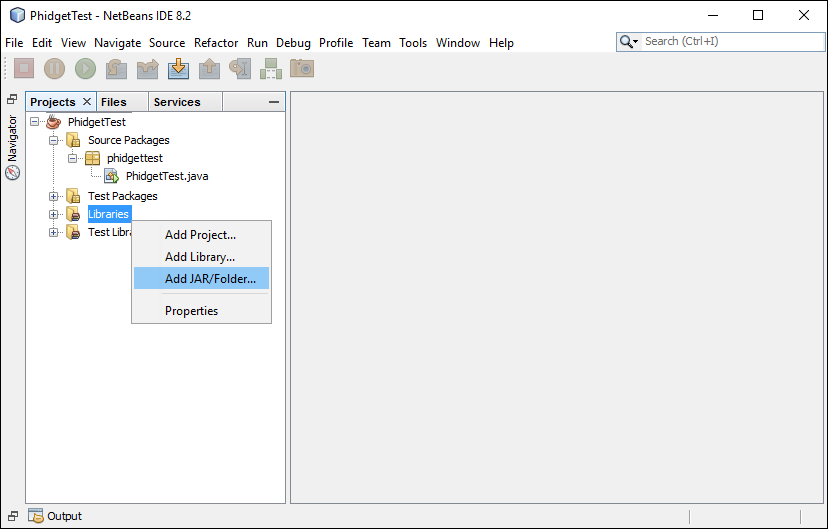828x529 pixels.
Task: Open the Profile menu
Action: (x=336, y=43)
